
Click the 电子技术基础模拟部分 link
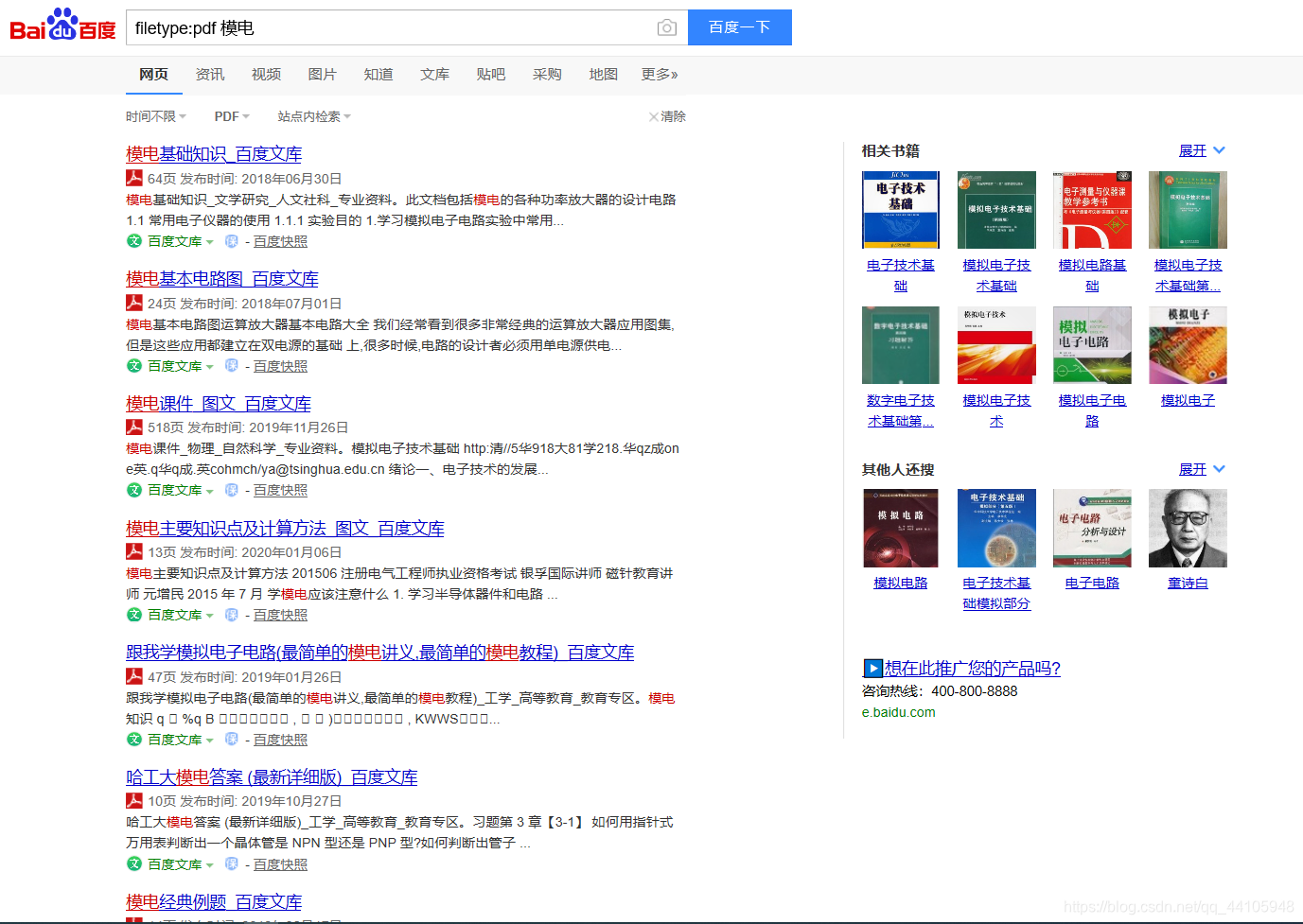[996, 593]
